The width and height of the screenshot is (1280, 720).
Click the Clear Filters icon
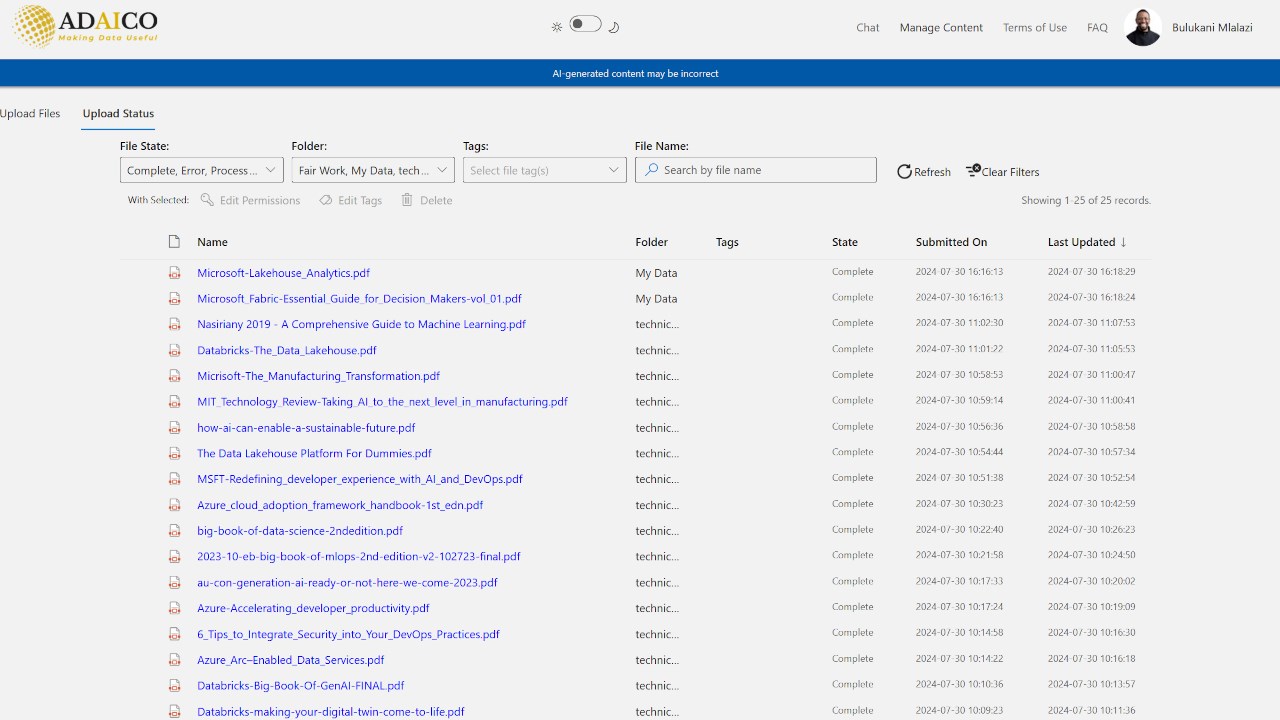point(973,171)
